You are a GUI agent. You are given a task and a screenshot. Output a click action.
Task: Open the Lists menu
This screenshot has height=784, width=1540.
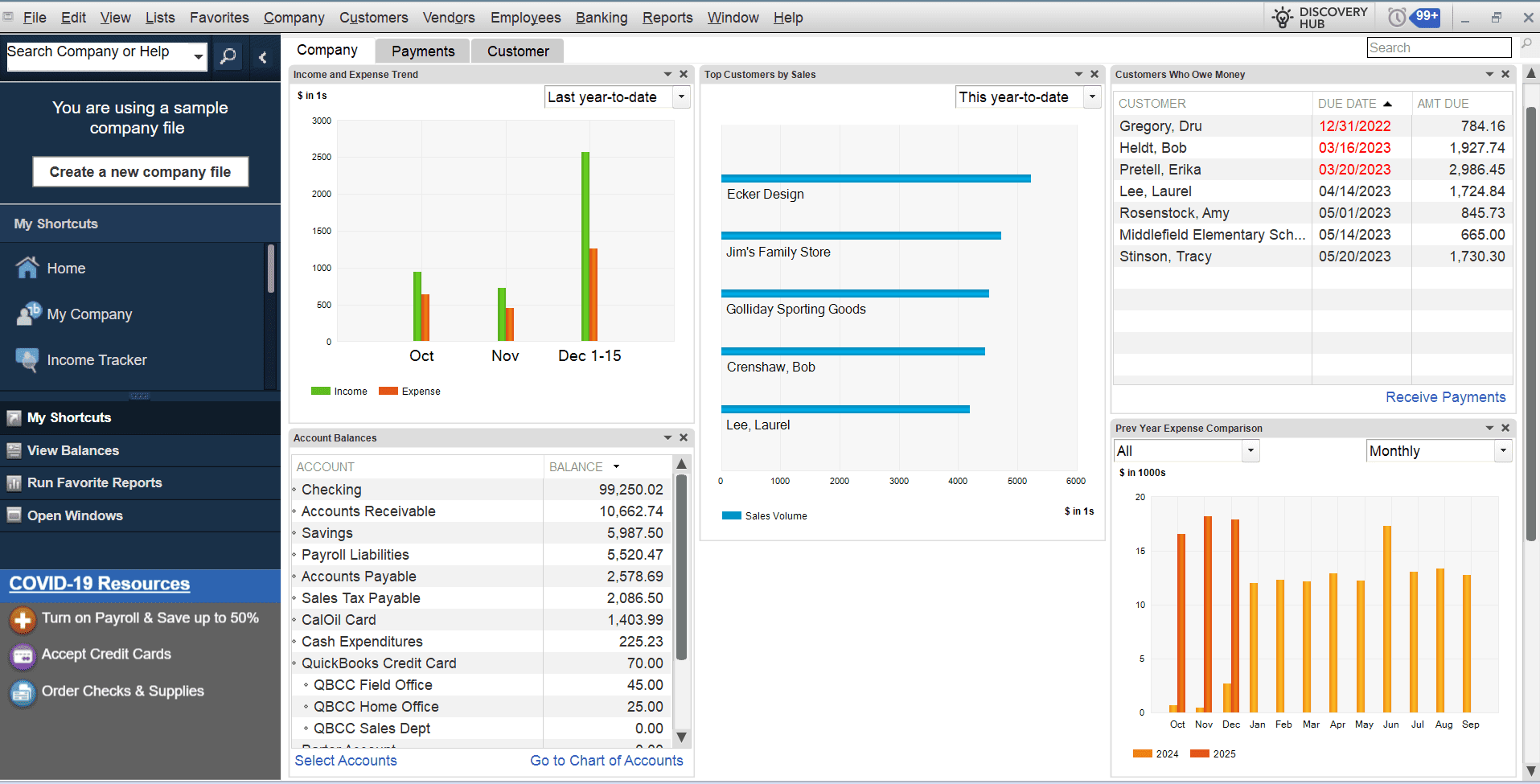click(x=160, y=17)
